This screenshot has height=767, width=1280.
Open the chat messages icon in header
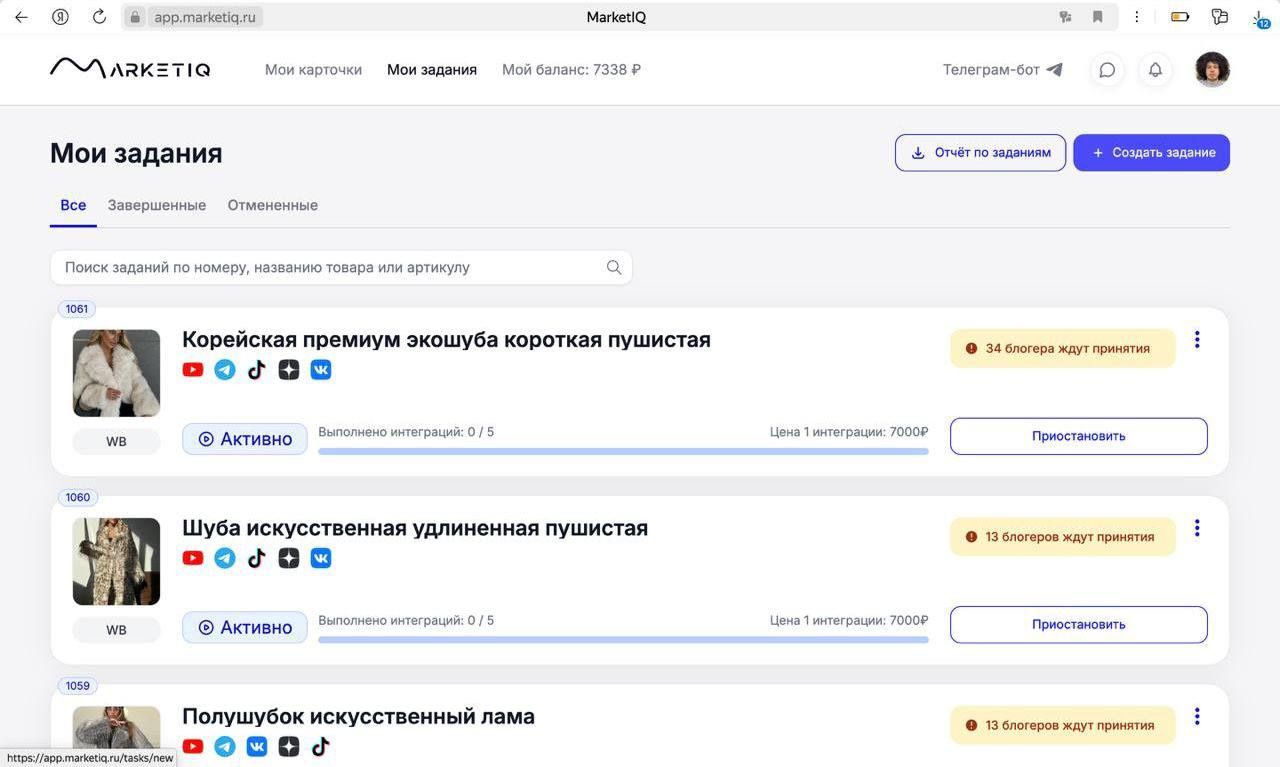click(x=1107, y=70)
